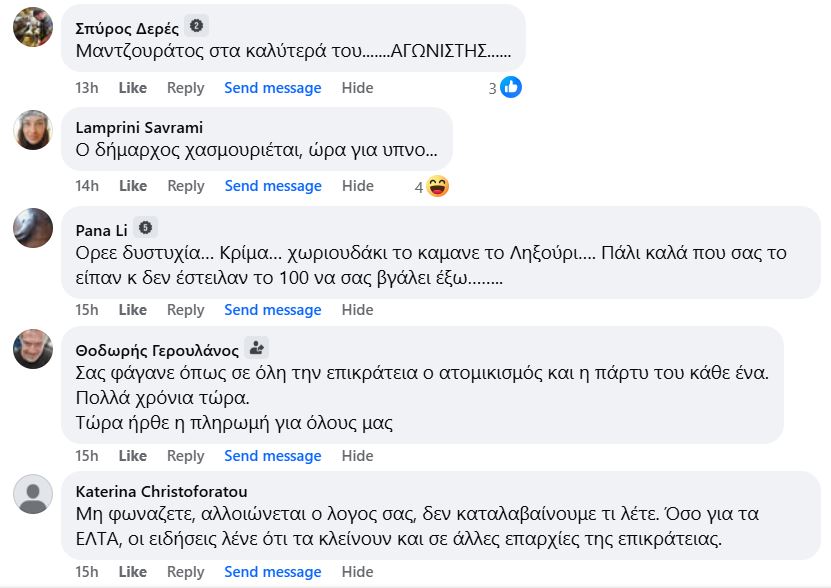
Task: Open Pana Li avatar photo
Action: 33,228
